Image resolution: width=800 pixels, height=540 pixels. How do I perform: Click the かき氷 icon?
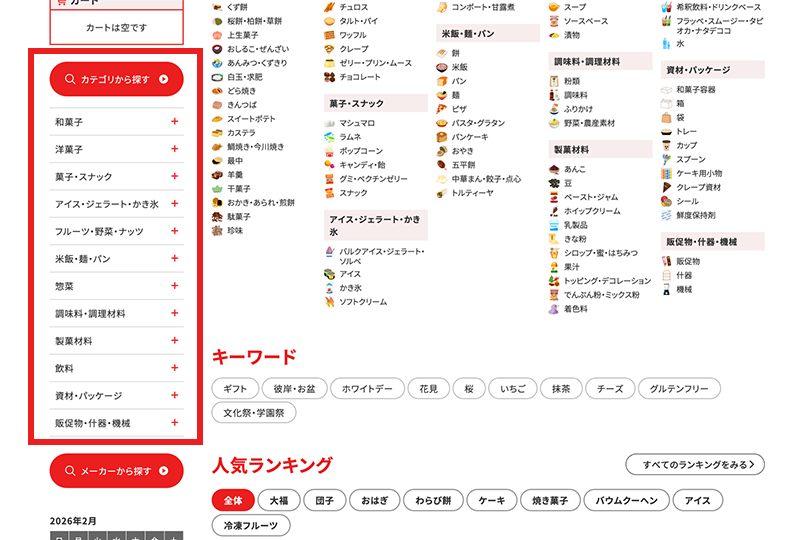tap(330, 288)
